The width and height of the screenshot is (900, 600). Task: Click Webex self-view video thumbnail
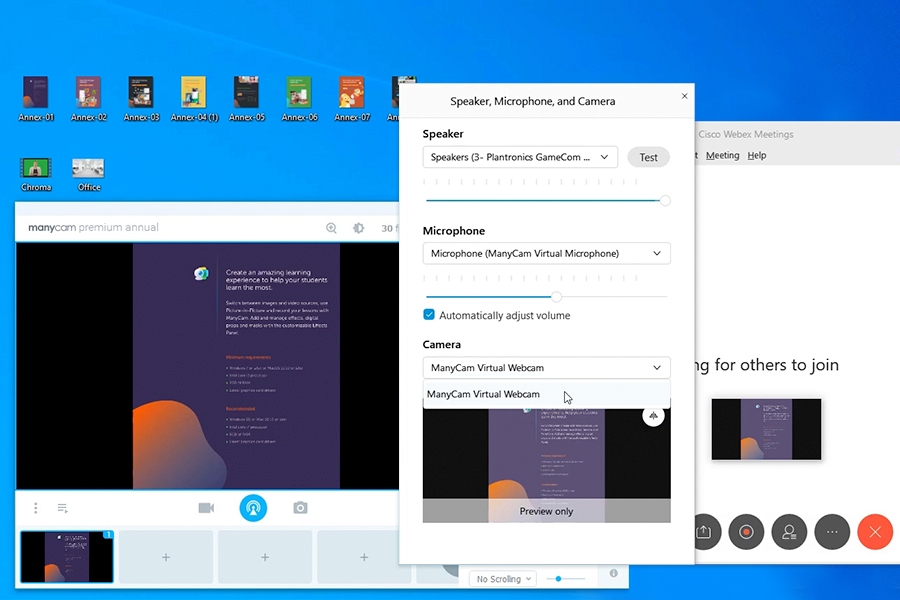766,429
